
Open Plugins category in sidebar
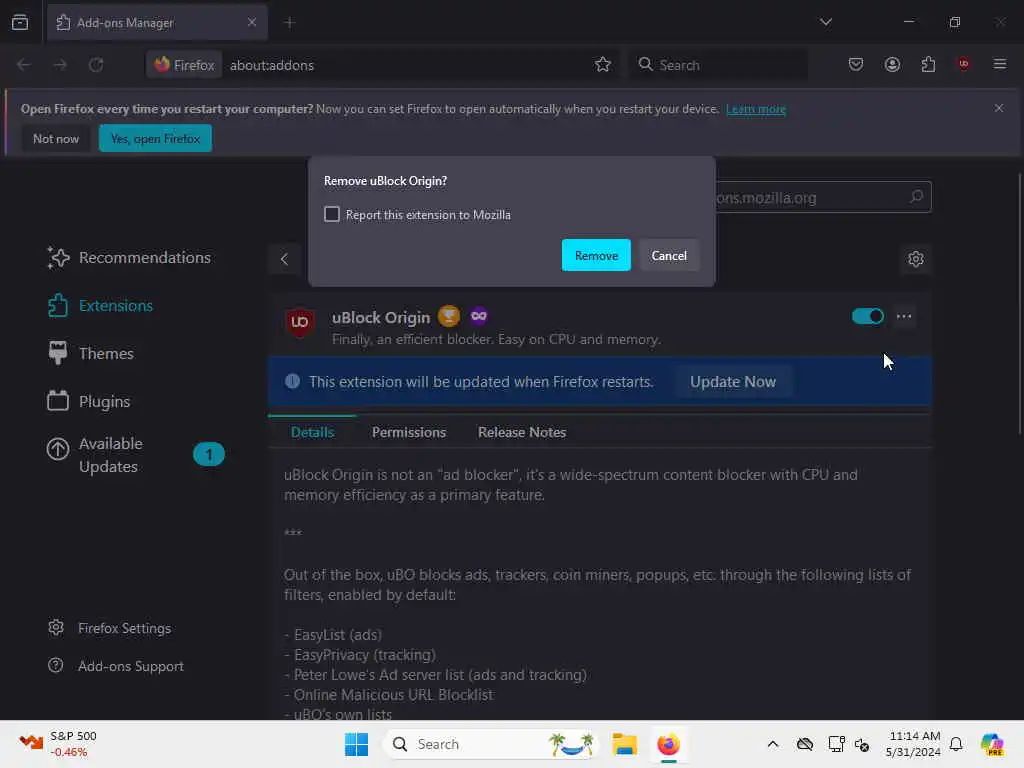point(88,401)
